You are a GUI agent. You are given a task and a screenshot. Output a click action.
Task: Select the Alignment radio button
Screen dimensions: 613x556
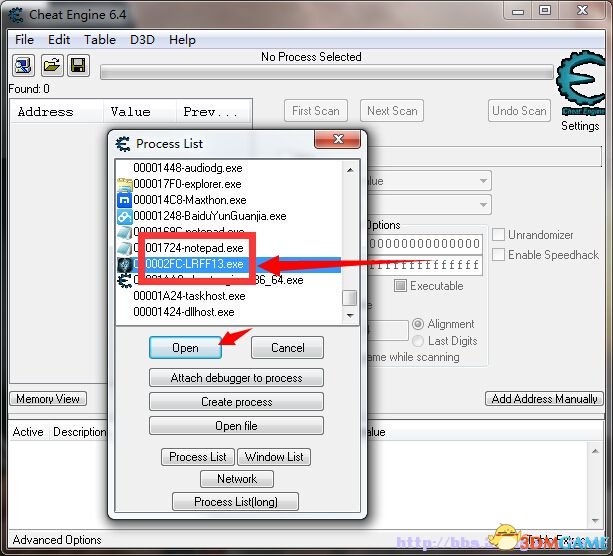tap(418, 324)
